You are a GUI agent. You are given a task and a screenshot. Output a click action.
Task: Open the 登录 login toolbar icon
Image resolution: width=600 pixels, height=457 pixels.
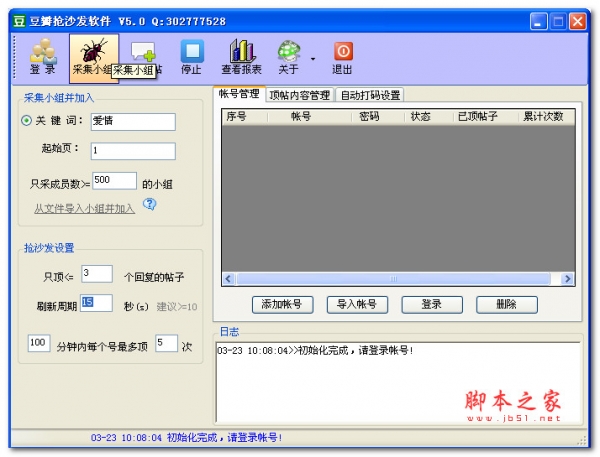pos(43,57)
